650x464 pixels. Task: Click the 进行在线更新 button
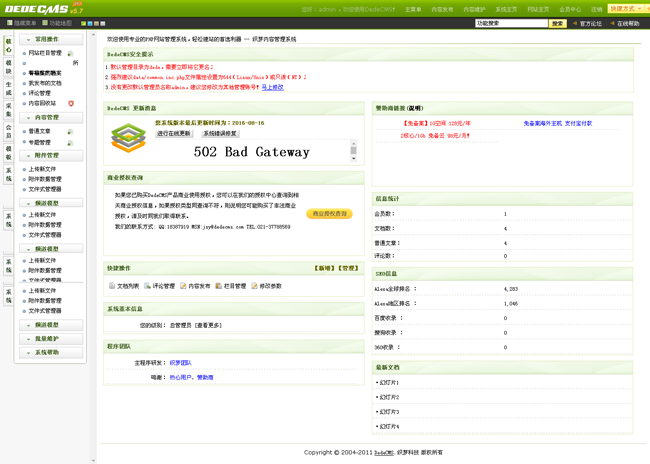[174, 134]
